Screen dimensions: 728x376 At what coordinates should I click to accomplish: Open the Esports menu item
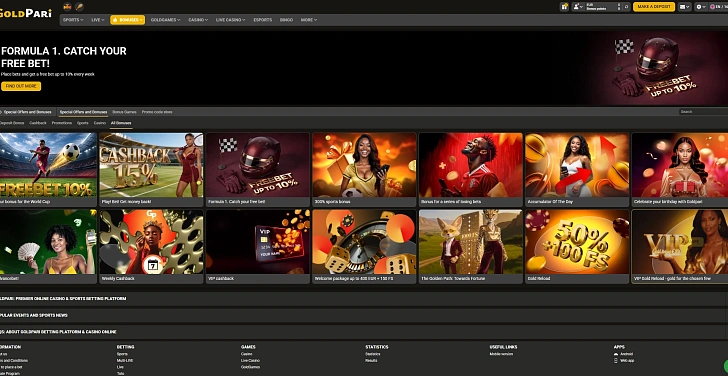point(262,20)
